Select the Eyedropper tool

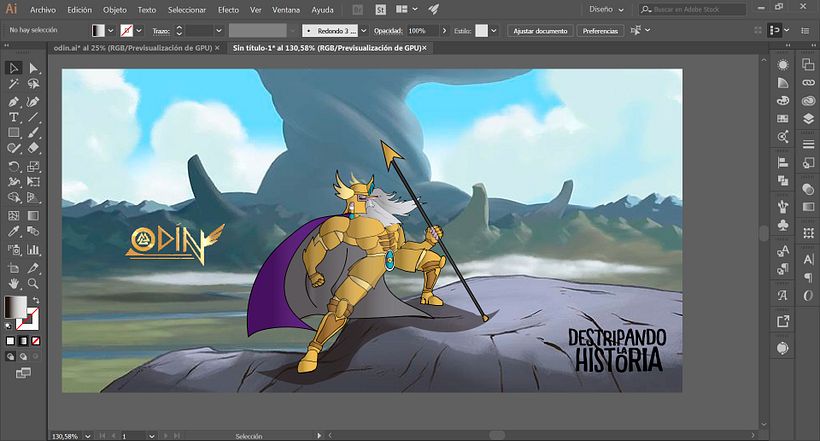(14, 232)
